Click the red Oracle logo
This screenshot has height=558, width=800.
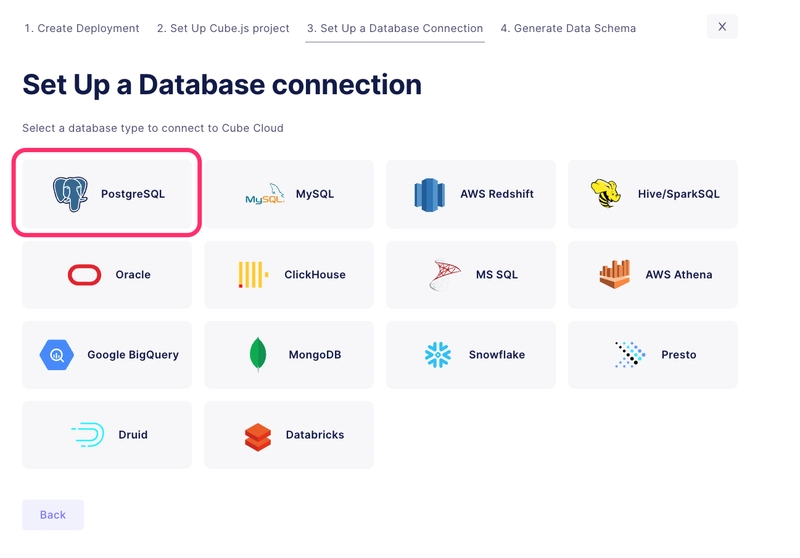click(x=85, y=275)
